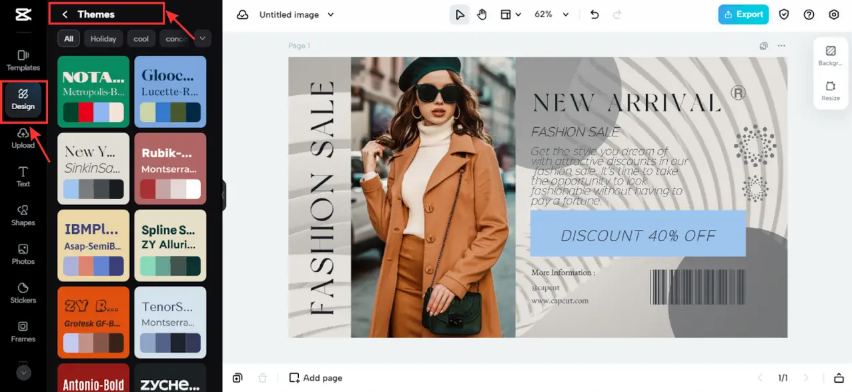Select the pointer selection tool
The width and height of the screenshot is (852, 392).
pos(460,15)
